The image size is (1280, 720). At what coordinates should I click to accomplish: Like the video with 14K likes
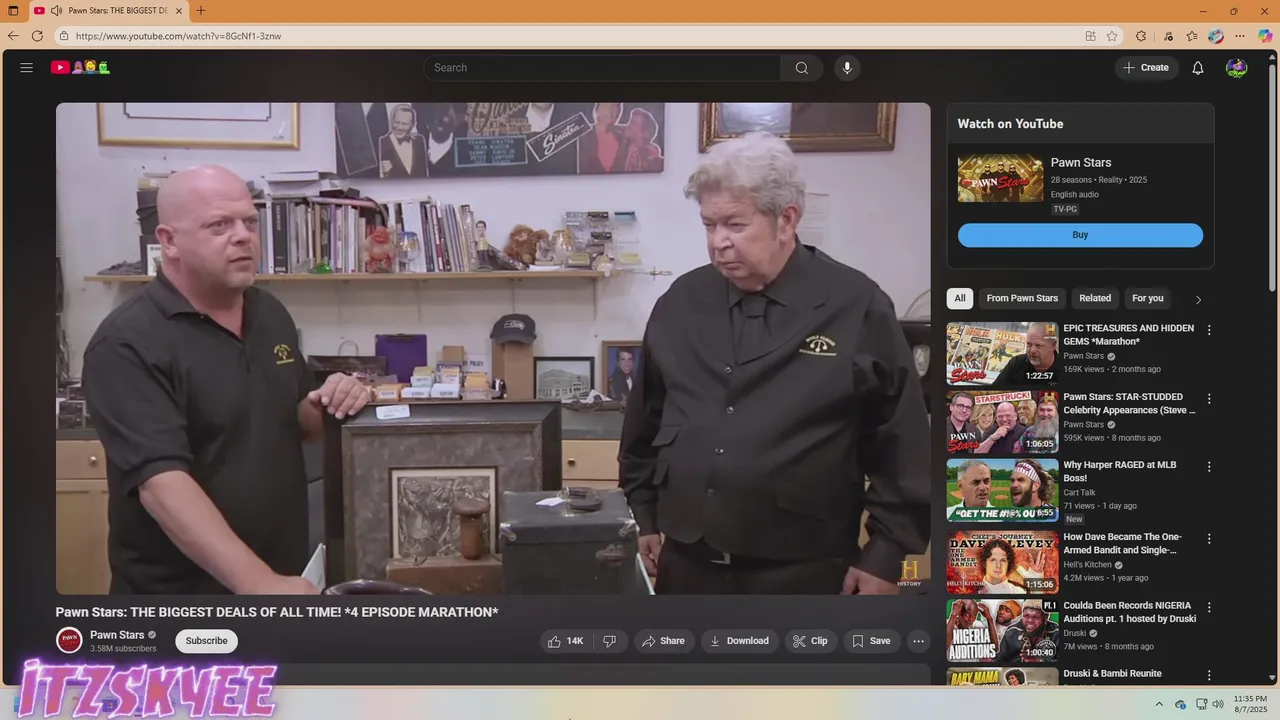click(x=566, y=641)
